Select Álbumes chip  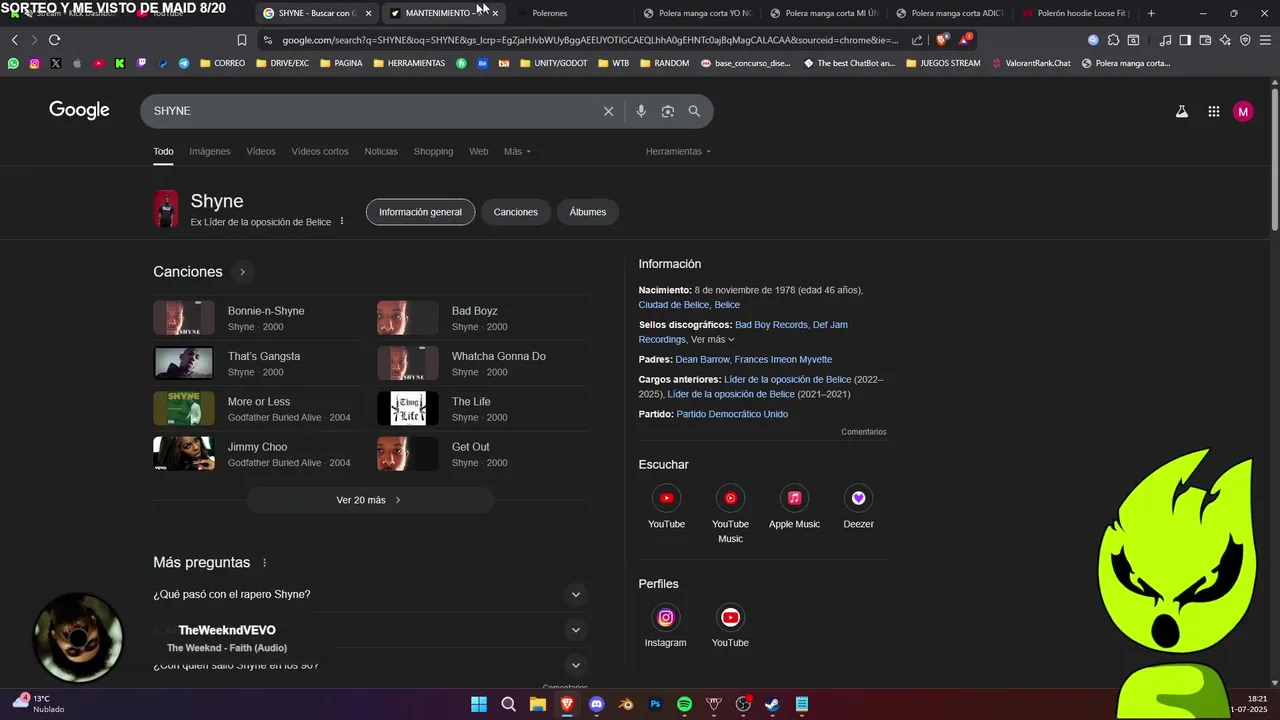tap(588, 212)
